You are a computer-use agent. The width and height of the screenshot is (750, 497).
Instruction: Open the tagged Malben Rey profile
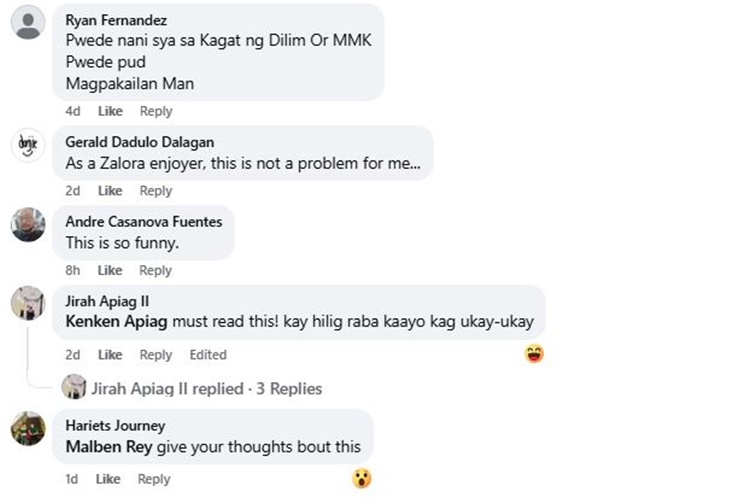pos(109,446)
